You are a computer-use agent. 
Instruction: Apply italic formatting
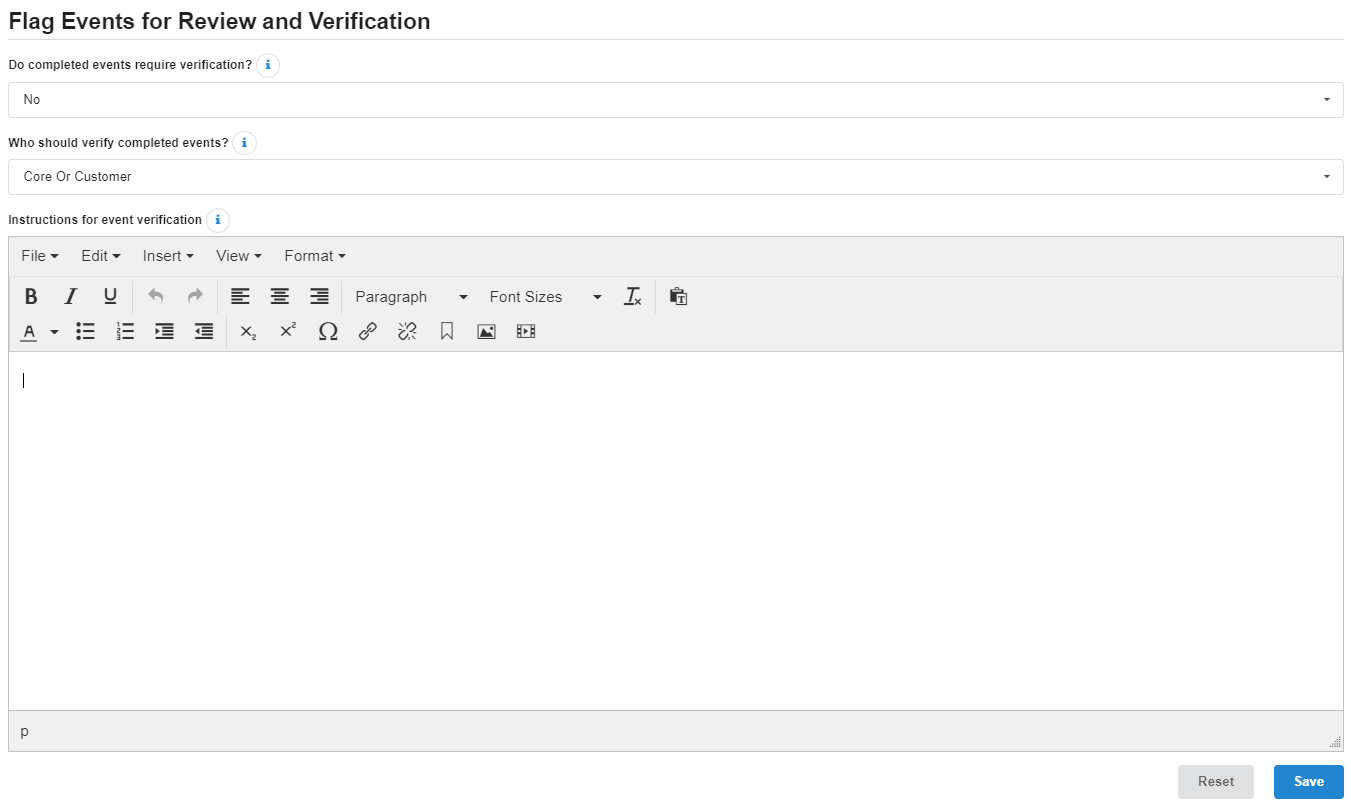[x=71, y=297]
